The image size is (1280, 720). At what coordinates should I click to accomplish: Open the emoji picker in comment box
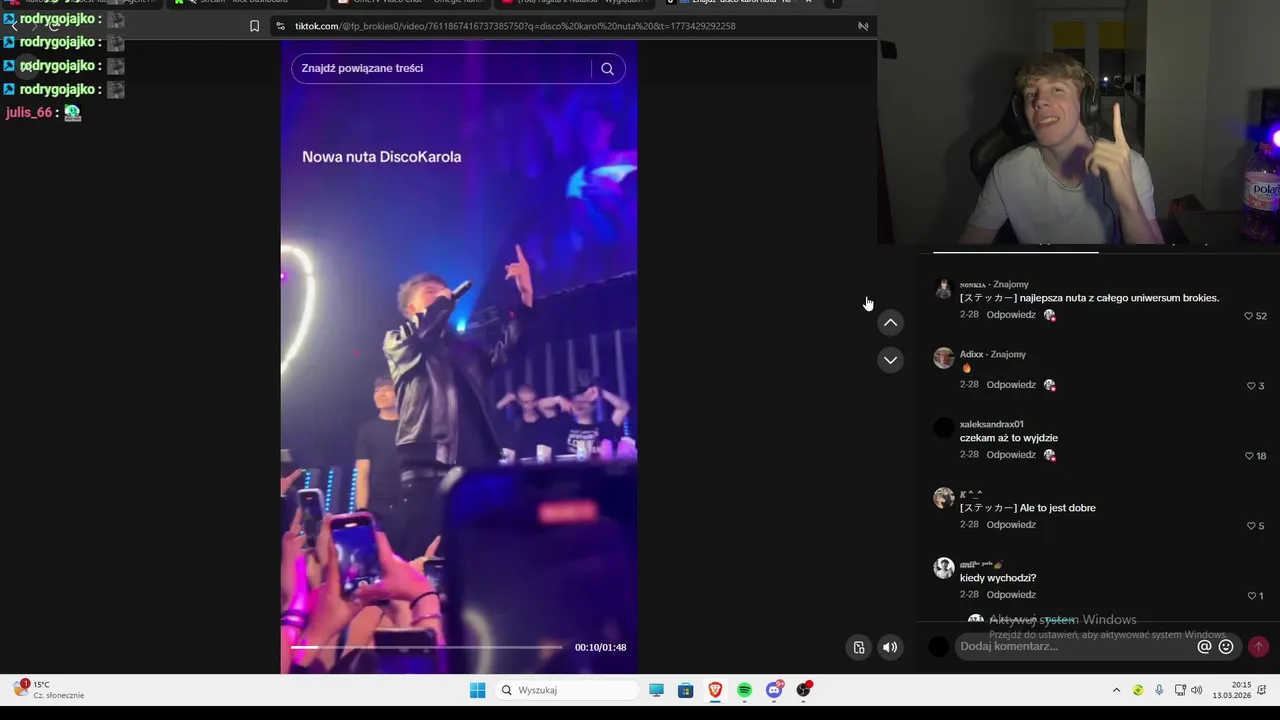pyautogui.click(x=1226, y=647)
